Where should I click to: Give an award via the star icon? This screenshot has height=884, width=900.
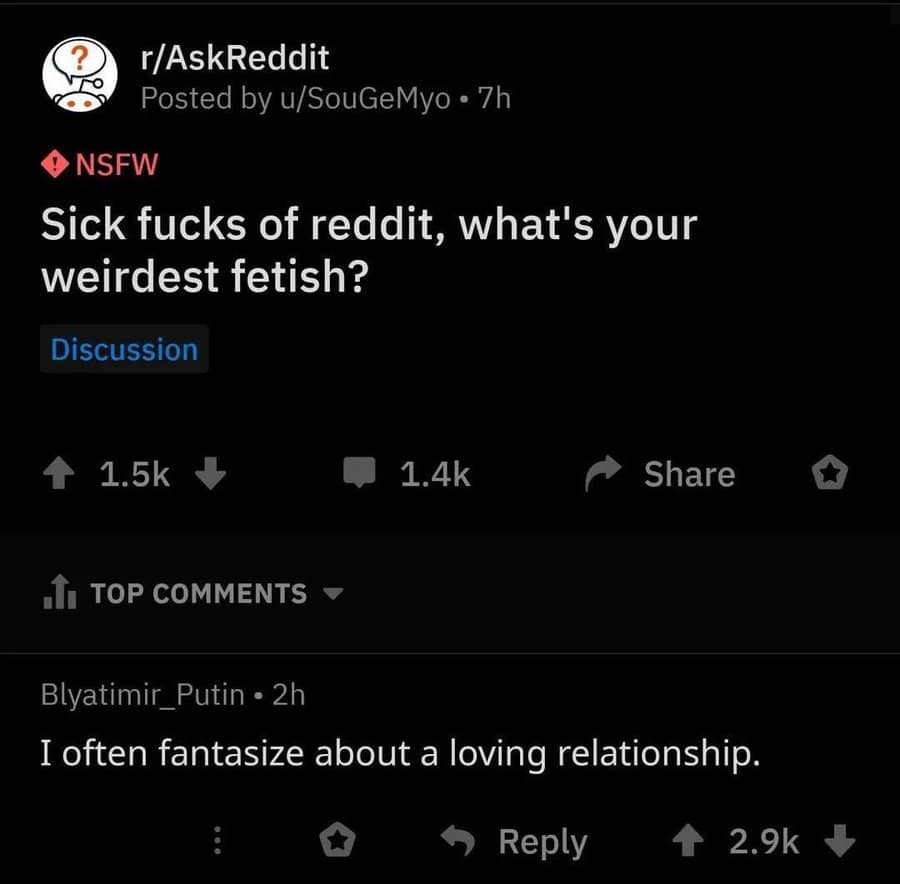pyautogui.click(x=828, y=474)
